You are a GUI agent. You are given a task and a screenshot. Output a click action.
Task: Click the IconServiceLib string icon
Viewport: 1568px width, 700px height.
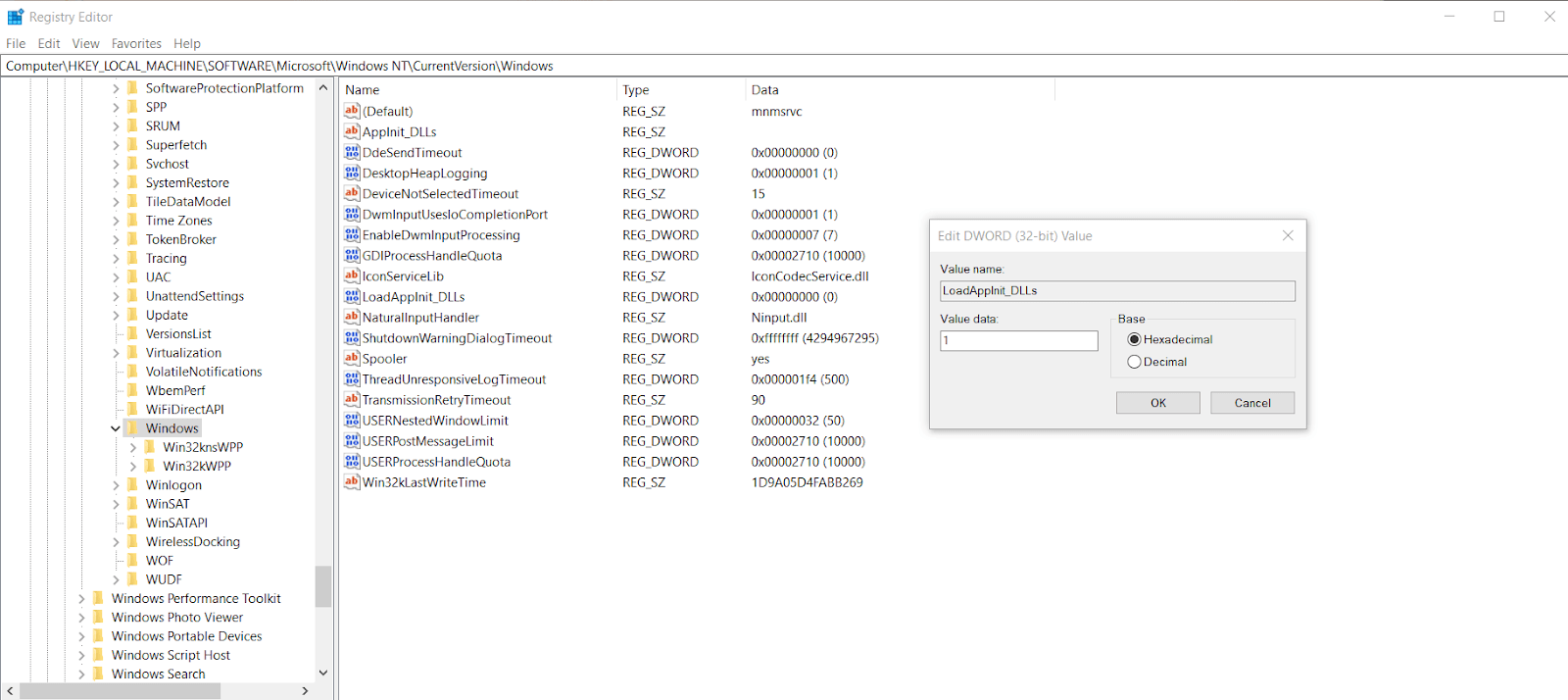point(352,275)
